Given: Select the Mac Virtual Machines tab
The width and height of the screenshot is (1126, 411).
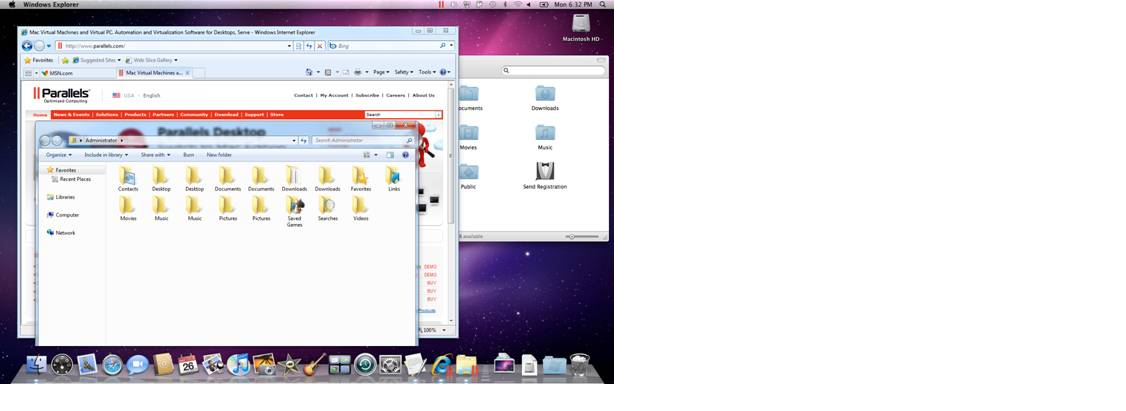Looking at the screenshot, I should 154,73.
